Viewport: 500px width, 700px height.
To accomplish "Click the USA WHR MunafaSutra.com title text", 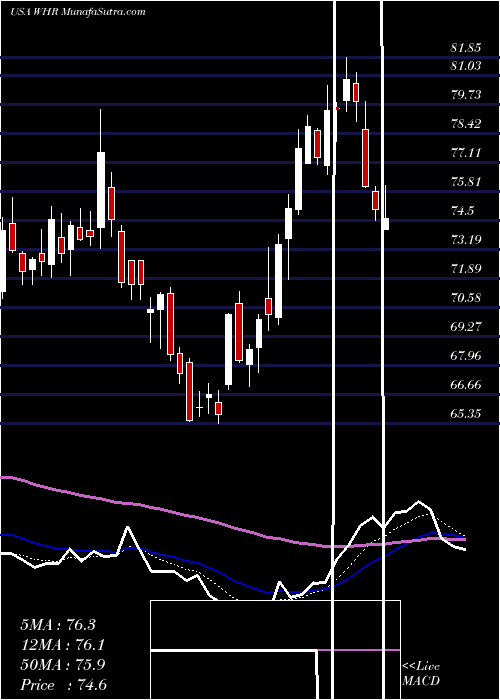I will coord(78,12).
